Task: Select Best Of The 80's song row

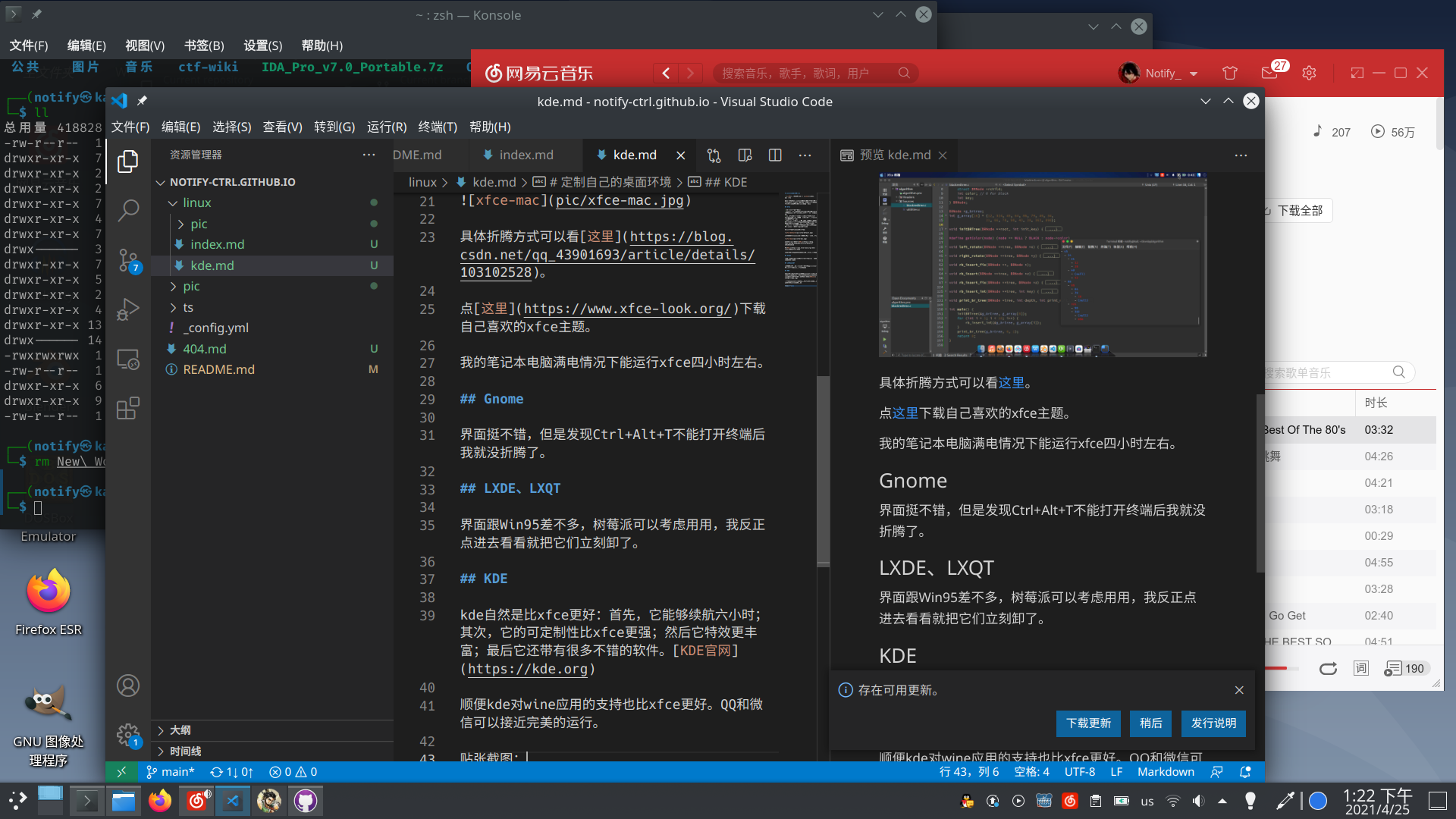Action: (1349, 429)
